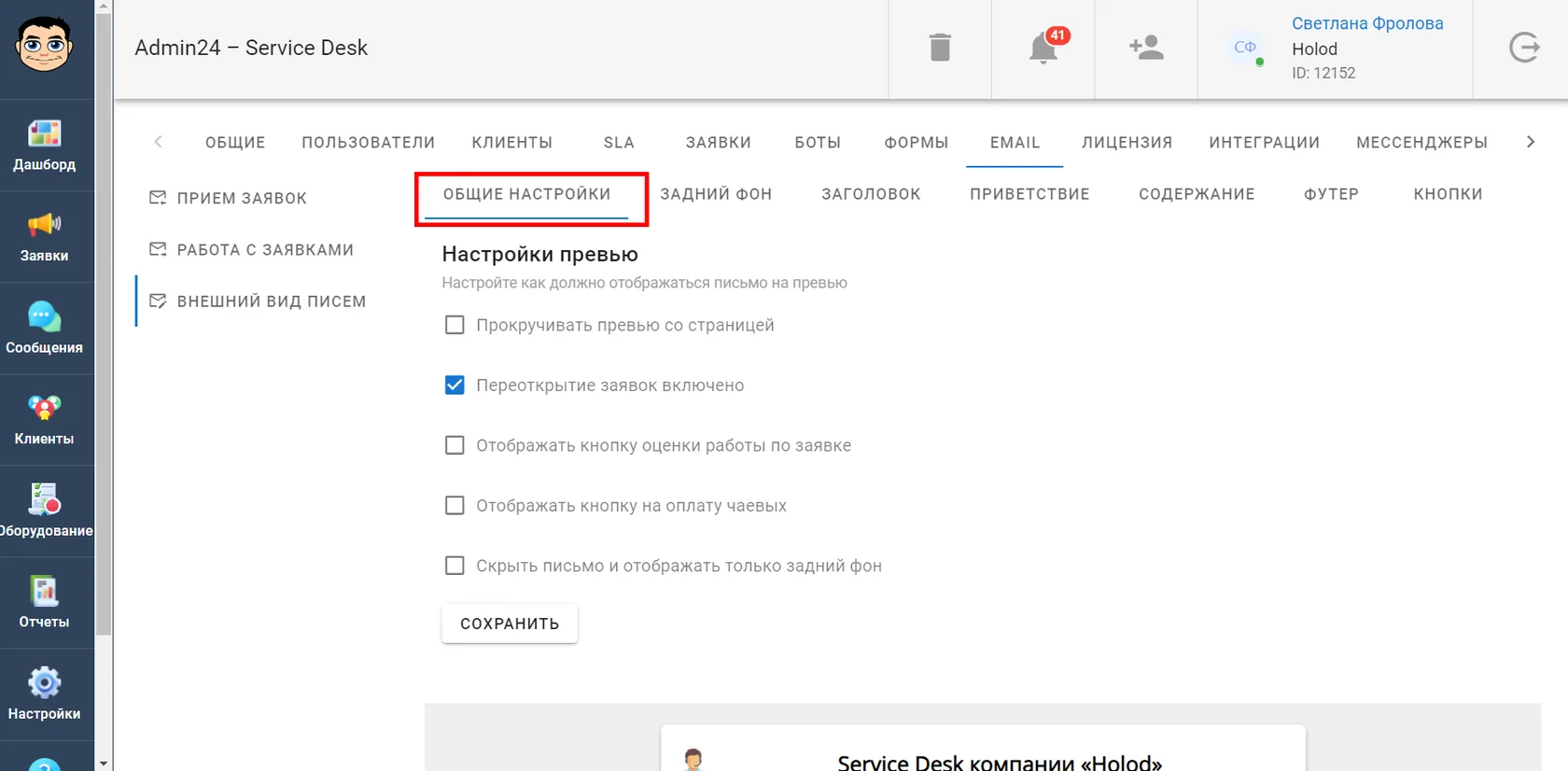Click the logout icon

[1523, 47]
